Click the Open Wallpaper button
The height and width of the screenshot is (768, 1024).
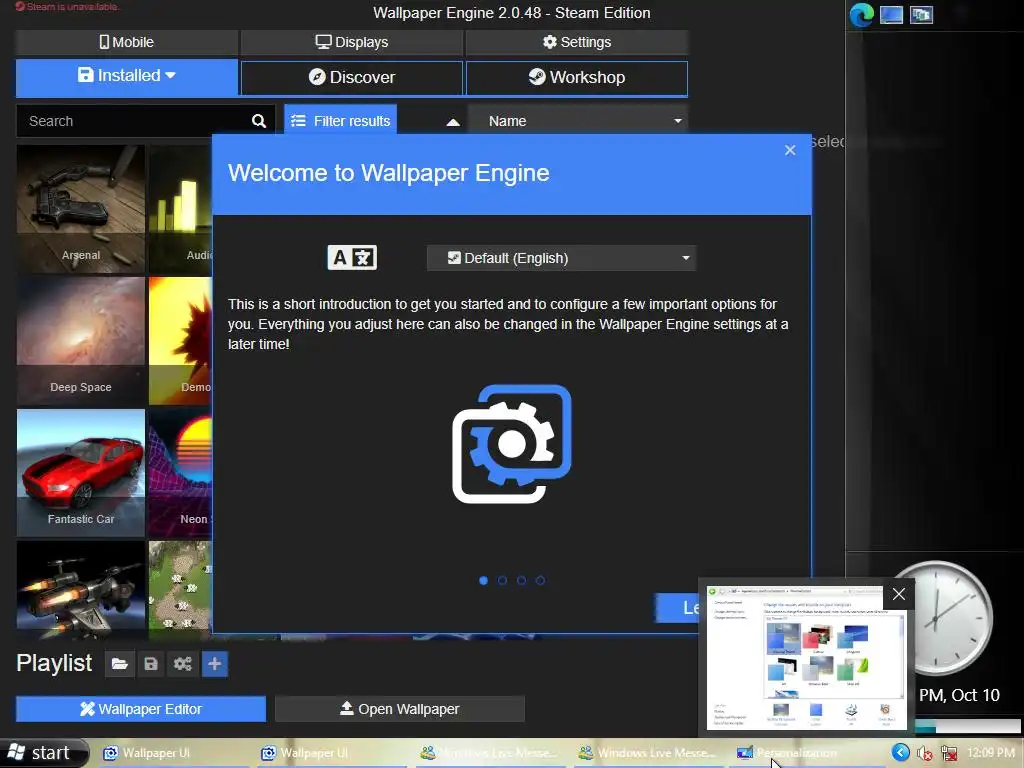click(400, 709)
